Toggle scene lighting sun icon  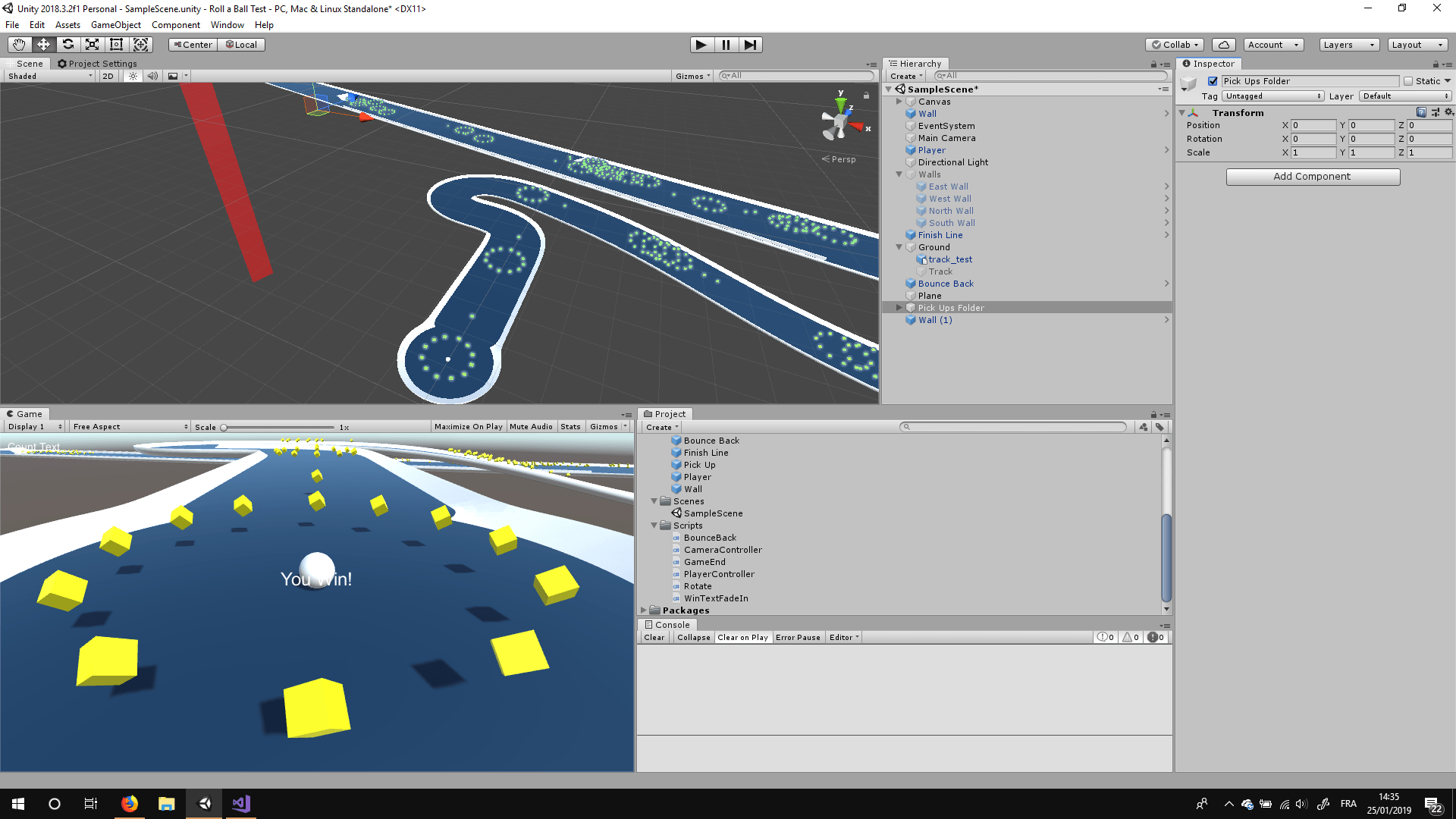click(133, 76)
